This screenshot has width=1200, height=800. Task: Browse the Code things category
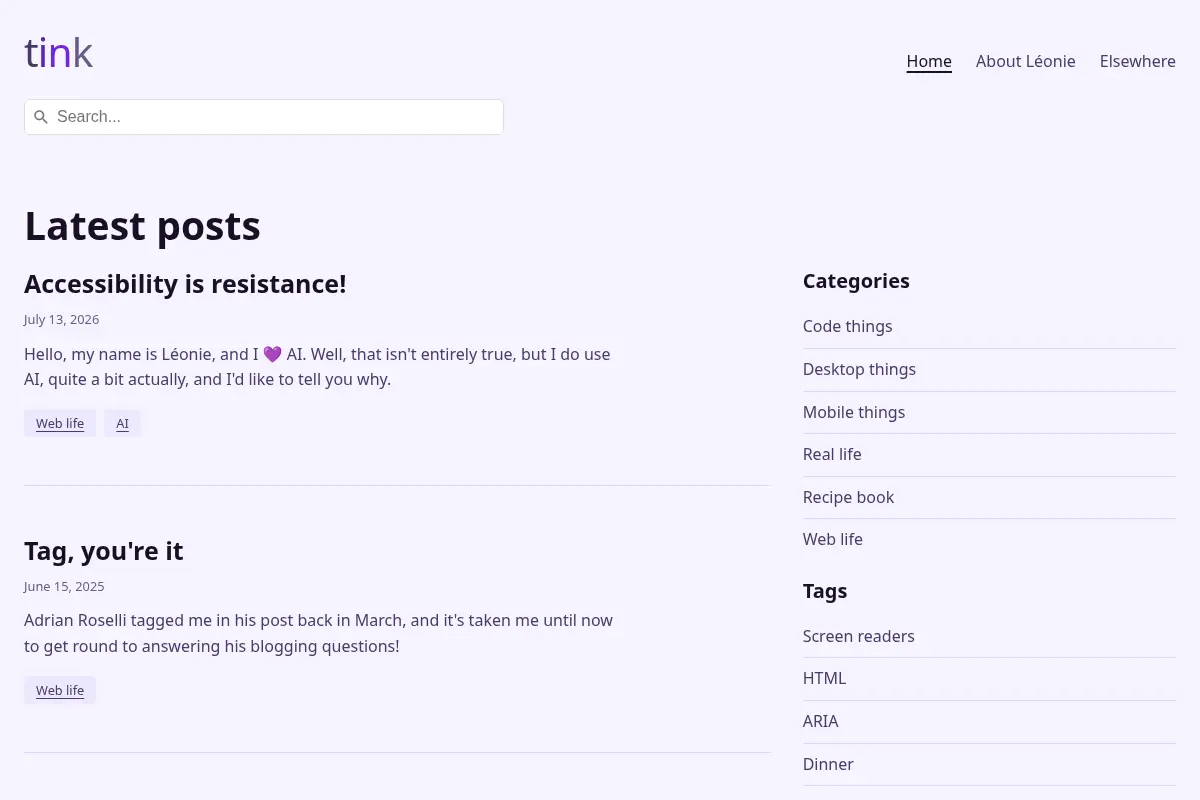[x=848, y=326]
